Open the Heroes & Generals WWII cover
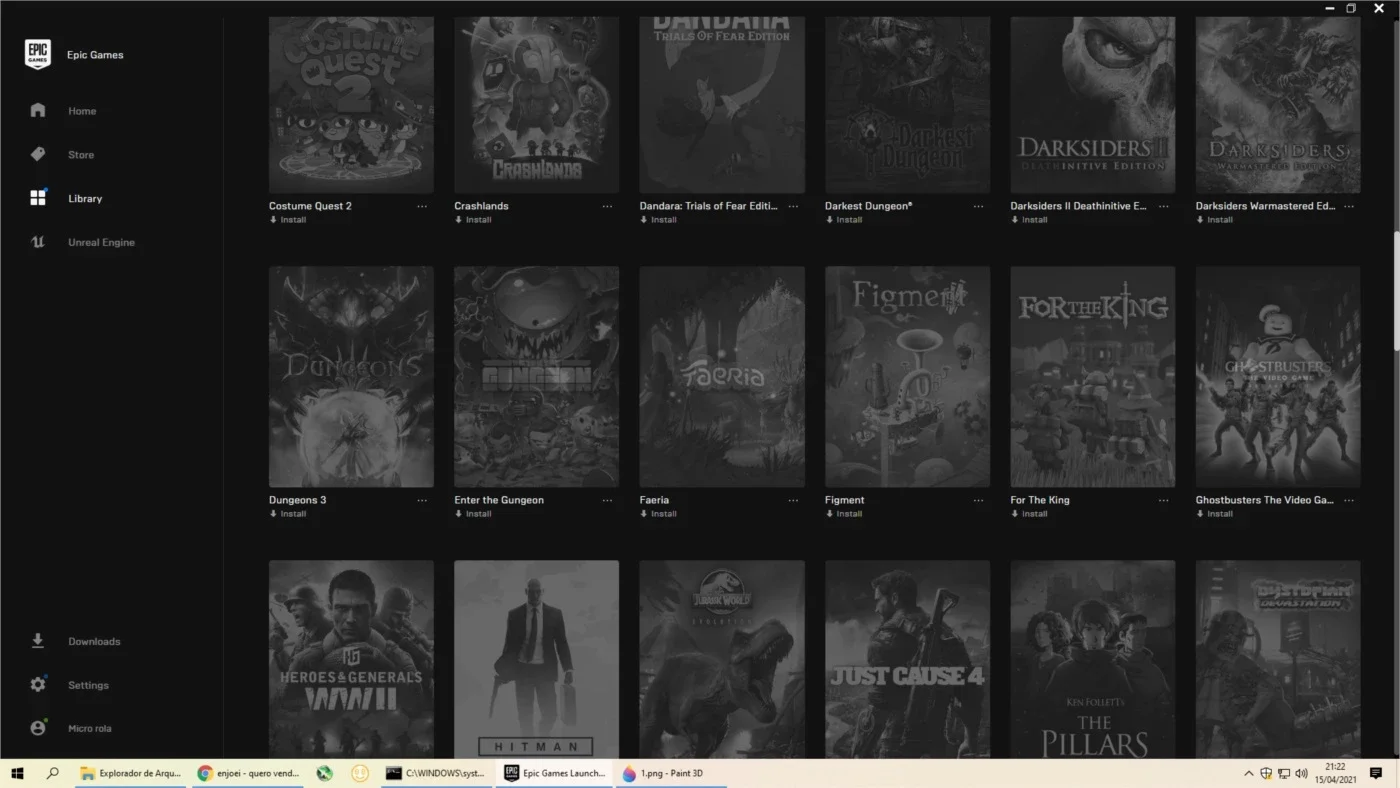 tap(351, 659)
